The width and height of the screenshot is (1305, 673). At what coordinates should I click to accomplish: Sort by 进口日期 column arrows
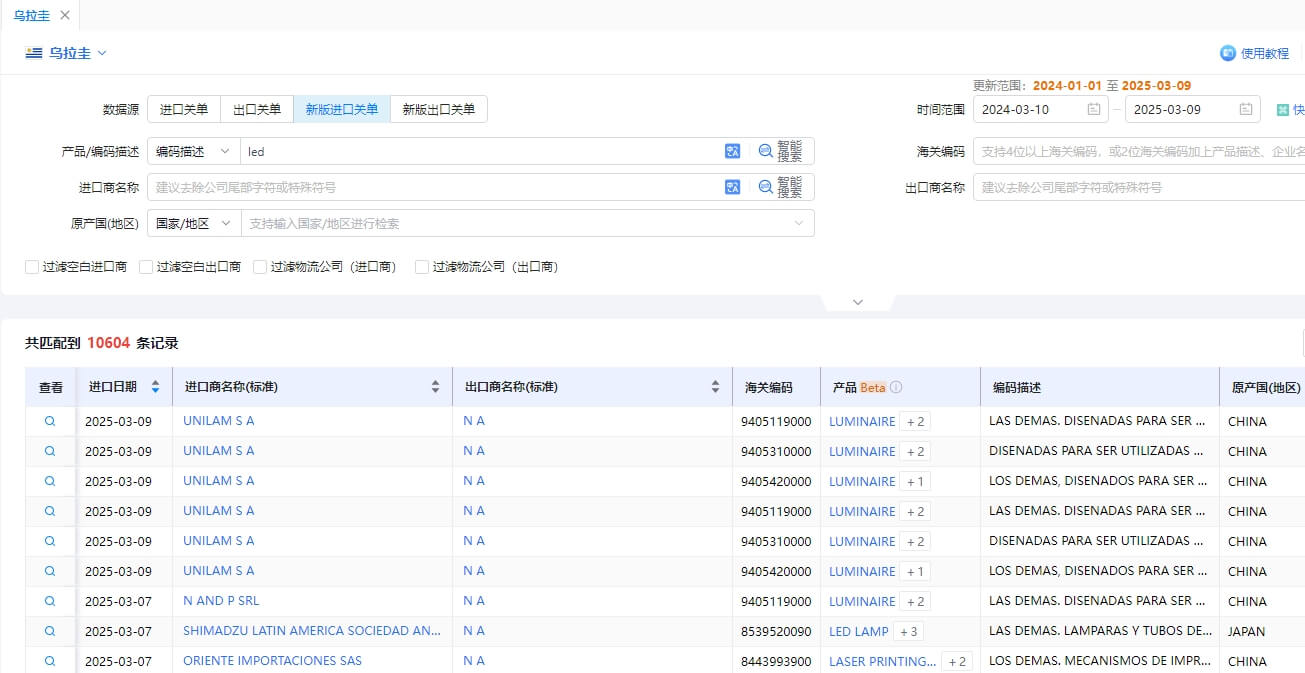coord(155,387)
